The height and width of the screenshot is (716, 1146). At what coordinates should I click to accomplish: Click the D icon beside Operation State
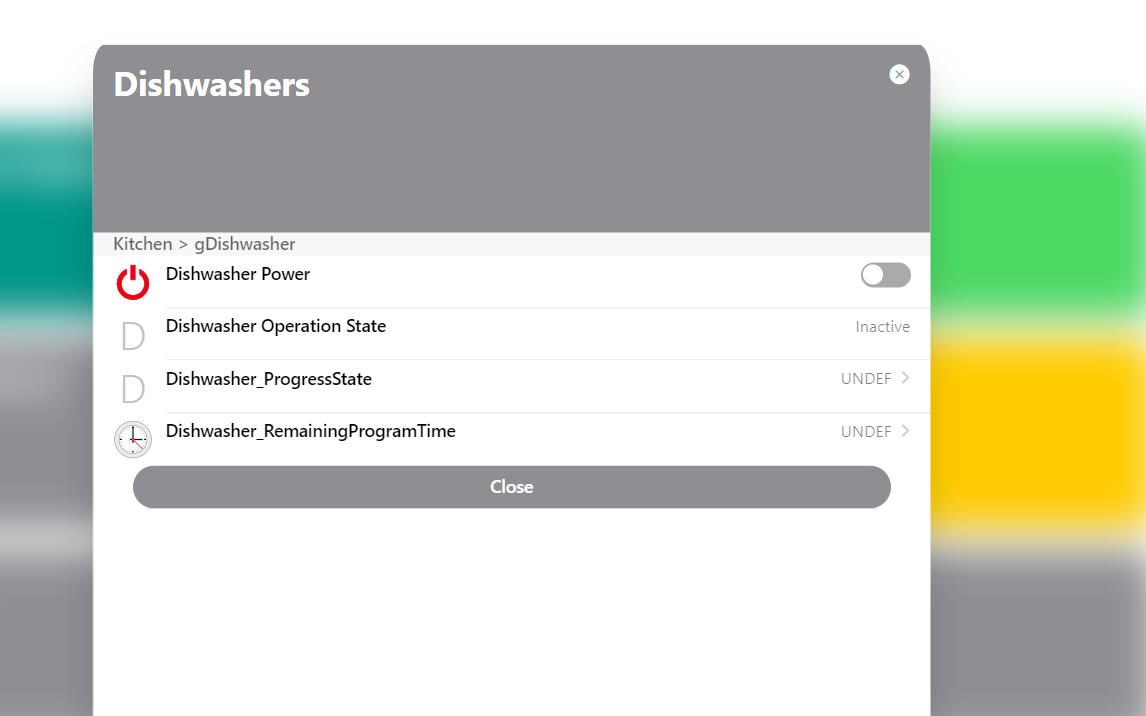tap(133, 335)
